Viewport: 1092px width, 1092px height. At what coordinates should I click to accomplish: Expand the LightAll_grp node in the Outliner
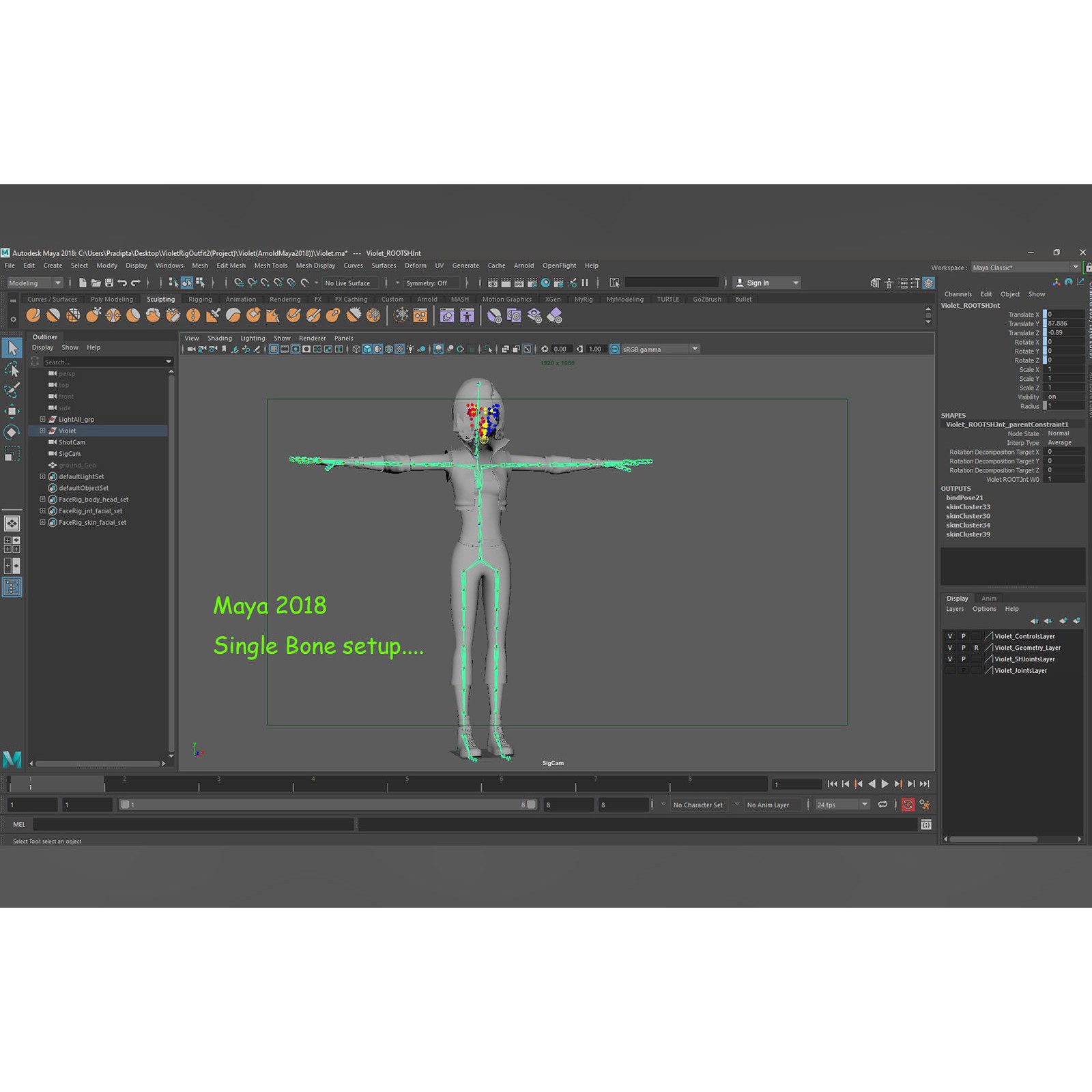42,419
